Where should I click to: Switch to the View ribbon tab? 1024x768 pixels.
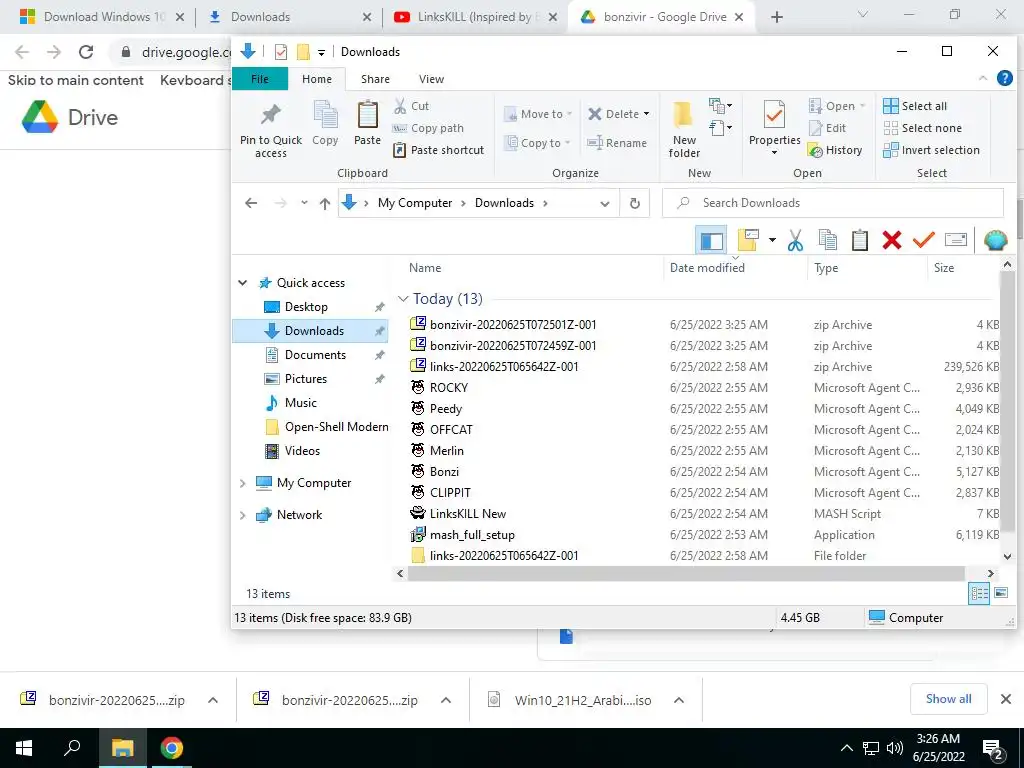coord(431,78)
